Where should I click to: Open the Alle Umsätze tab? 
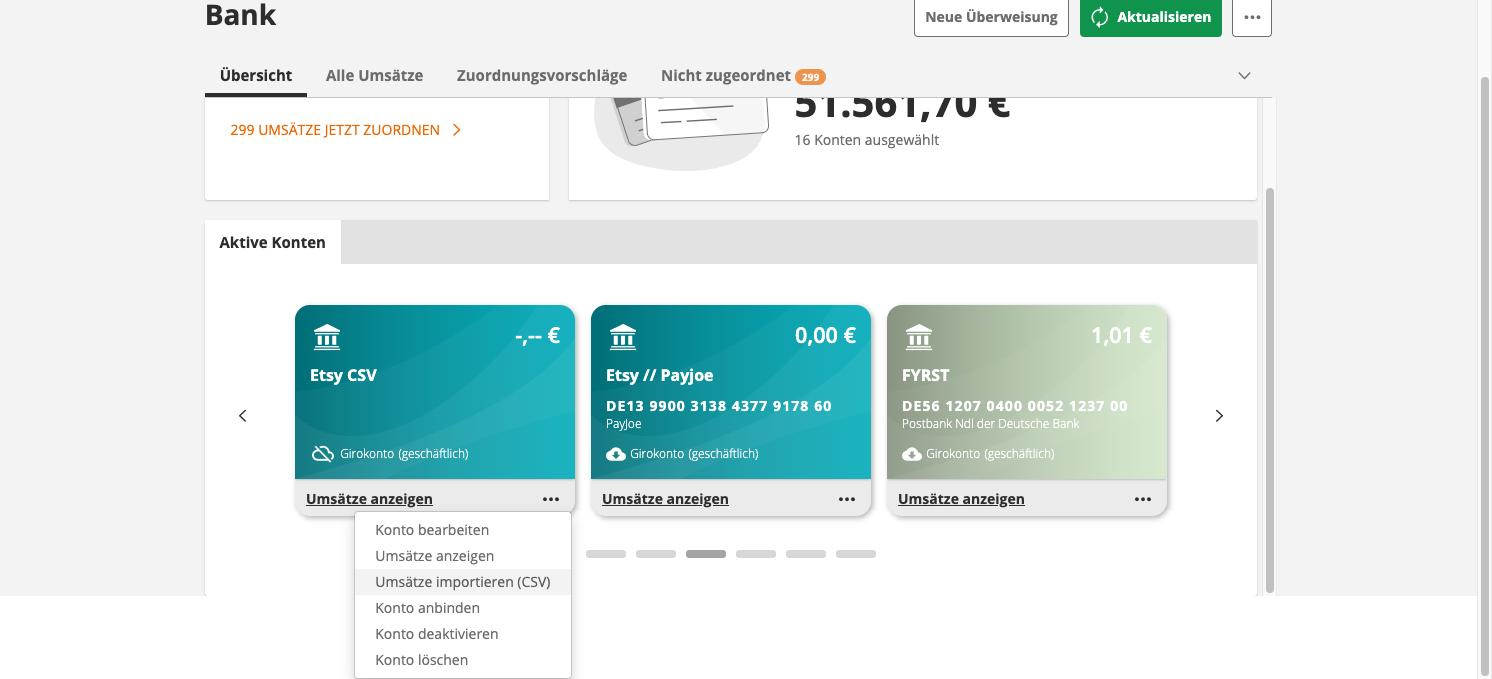tap(374, 75)
